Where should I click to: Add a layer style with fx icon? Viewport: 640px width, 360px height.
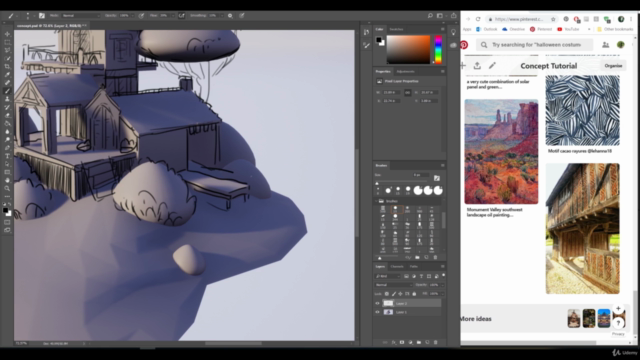point(393,342)
